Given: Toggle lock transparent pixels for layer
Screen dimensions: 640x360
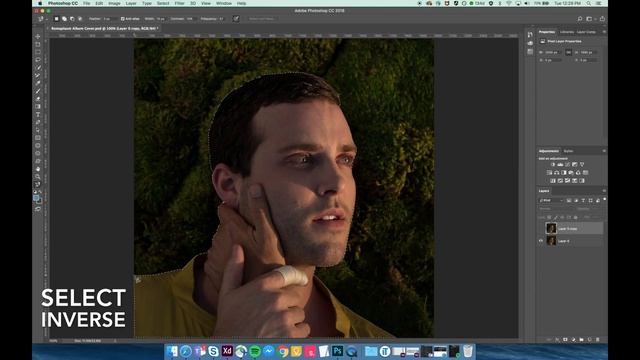Looking at the screenshot, I should click(549, 217).
